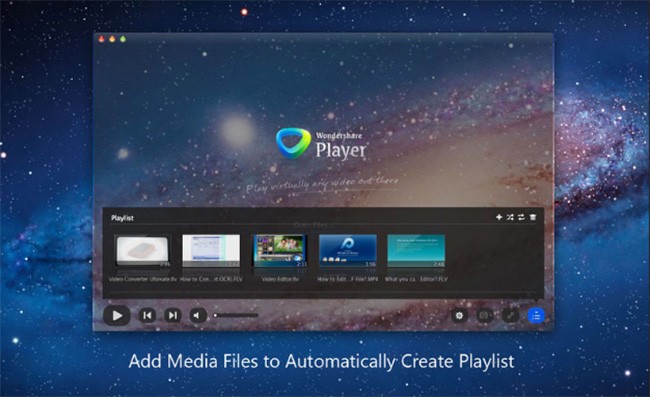Mute audio with the speaker icon
Viewport: 650px width, 397px height.
198,315
